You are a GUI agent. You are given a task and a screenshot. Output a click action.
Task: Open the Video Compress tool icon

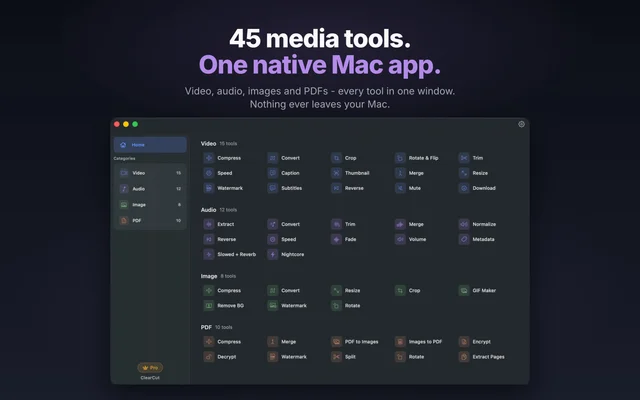[x=209, y=158]
